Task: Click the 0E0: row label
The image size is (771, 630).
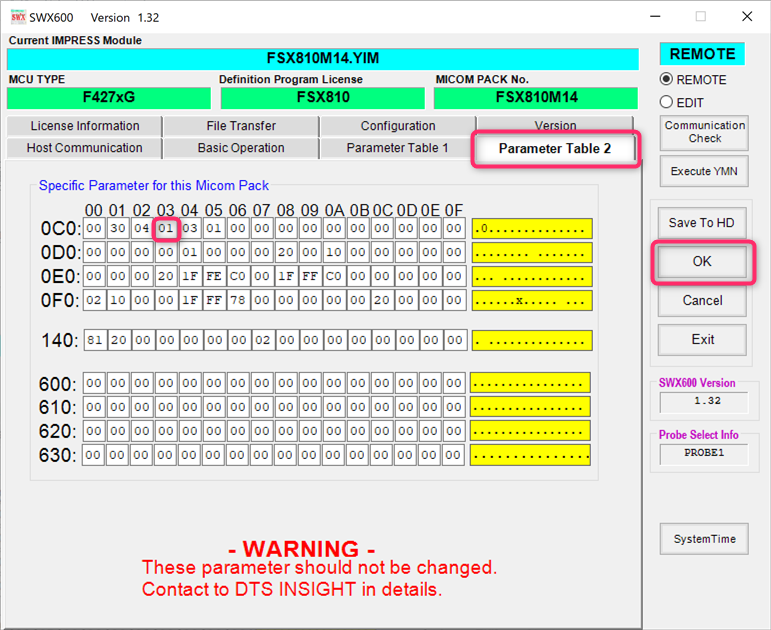Action: 60,276
